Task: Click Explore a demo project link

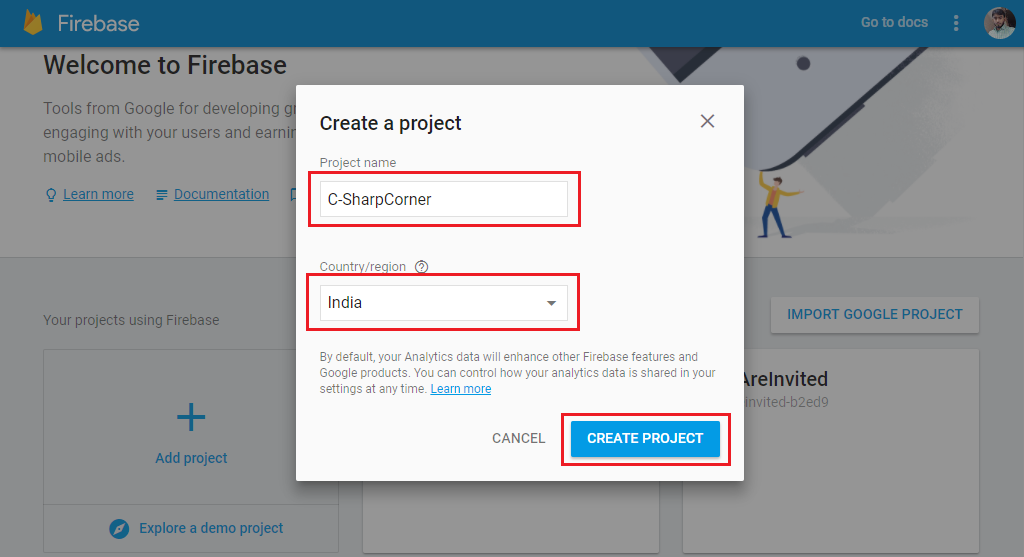Action: (x=211, y=528)
